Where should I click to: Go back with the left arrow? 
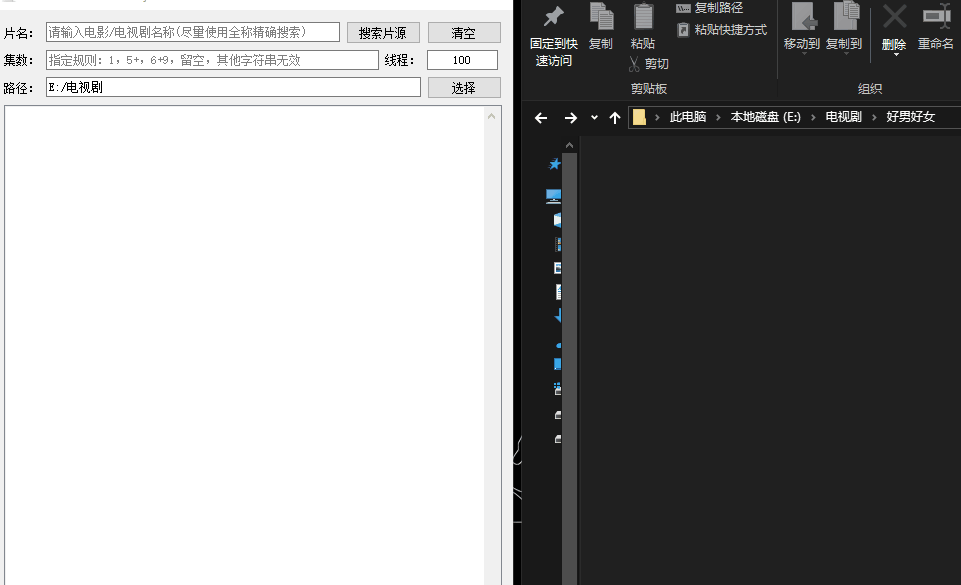541,118
